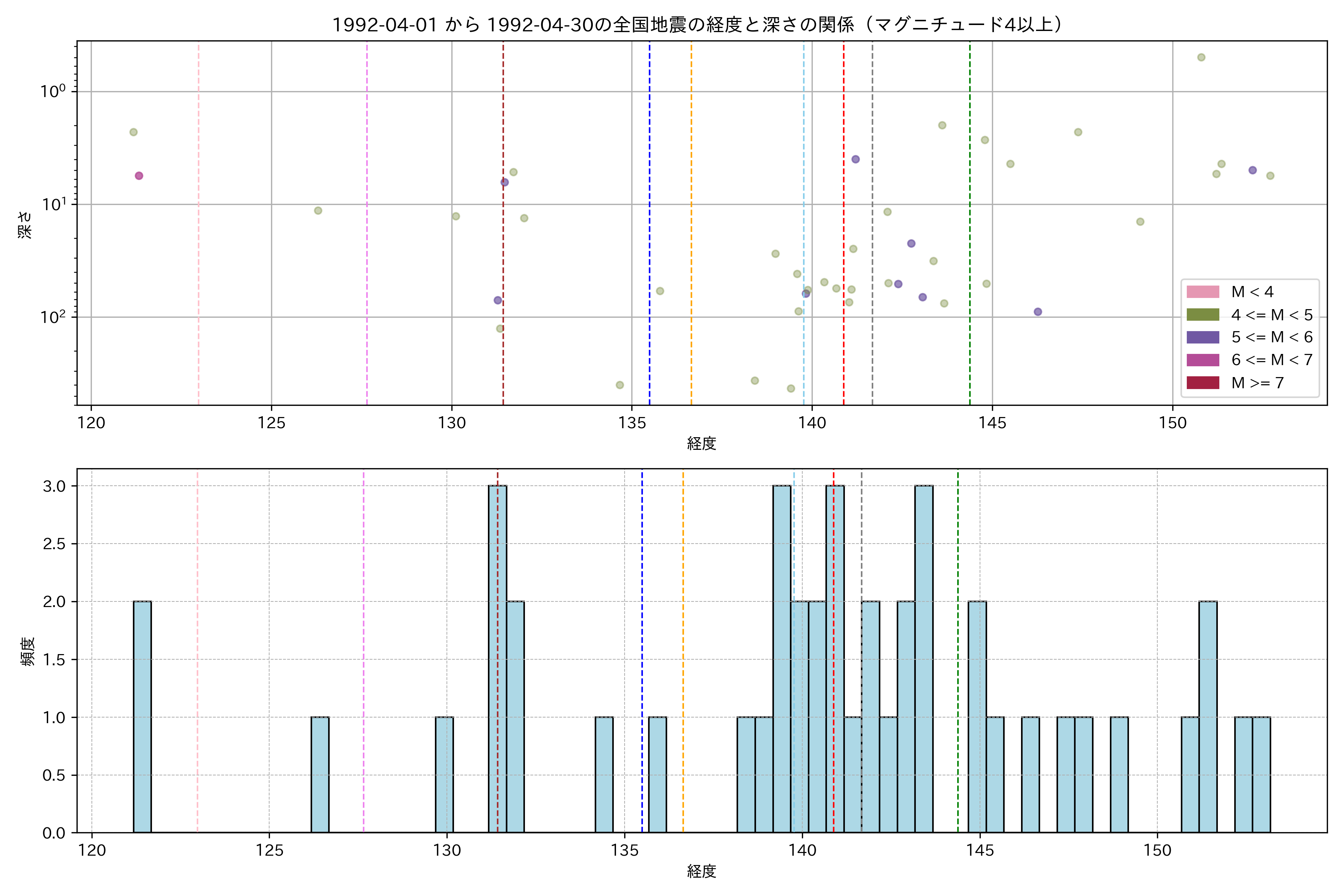Click the 経度 label under the histogram
The image size is (1344, 896).
click(702, 871)
